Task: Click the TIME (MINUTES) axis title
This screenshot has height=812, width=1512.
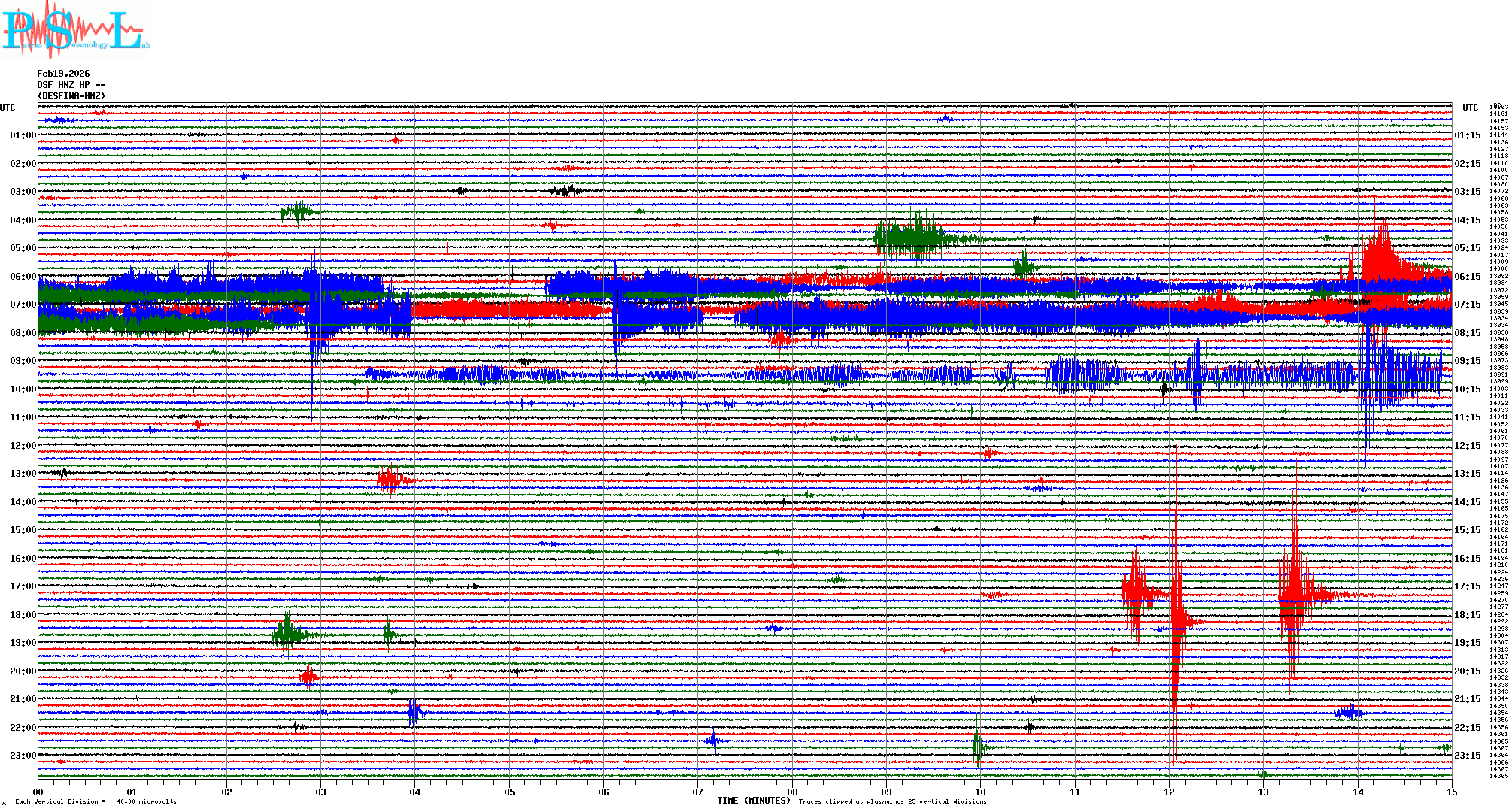Action: coord(754,801)
